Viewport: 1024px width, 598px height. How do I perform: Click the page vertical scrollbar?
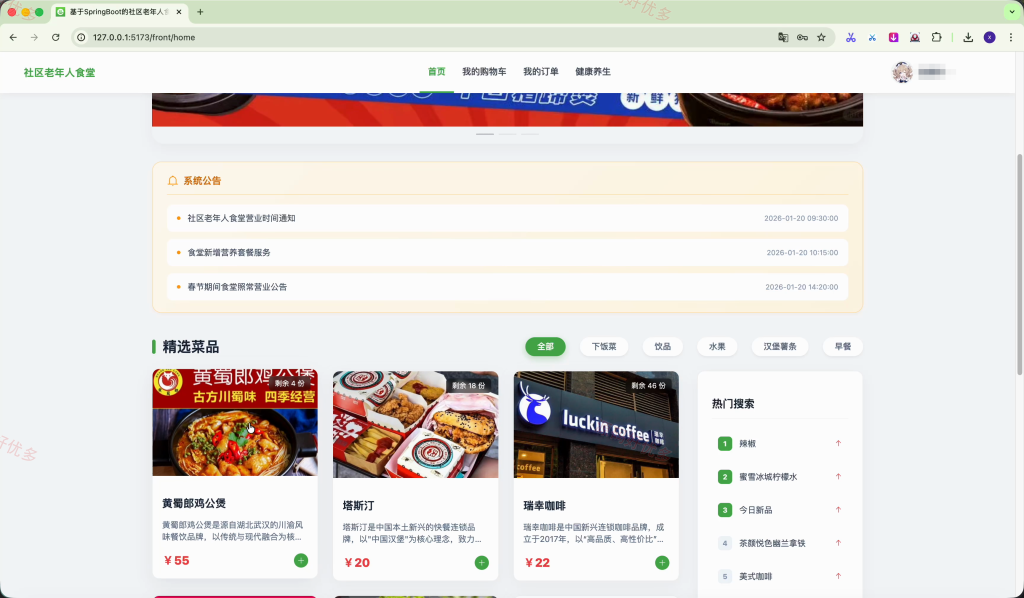(1019, 264)
